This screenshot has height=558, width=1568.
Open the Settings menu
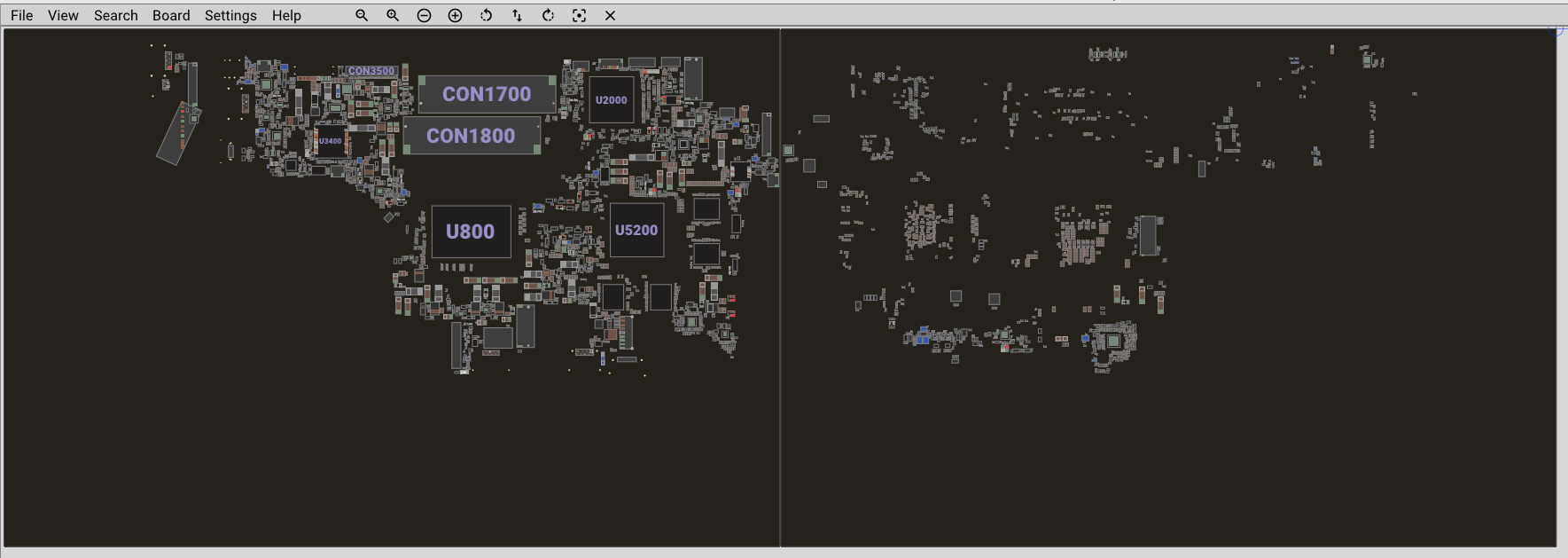[230, 15]
